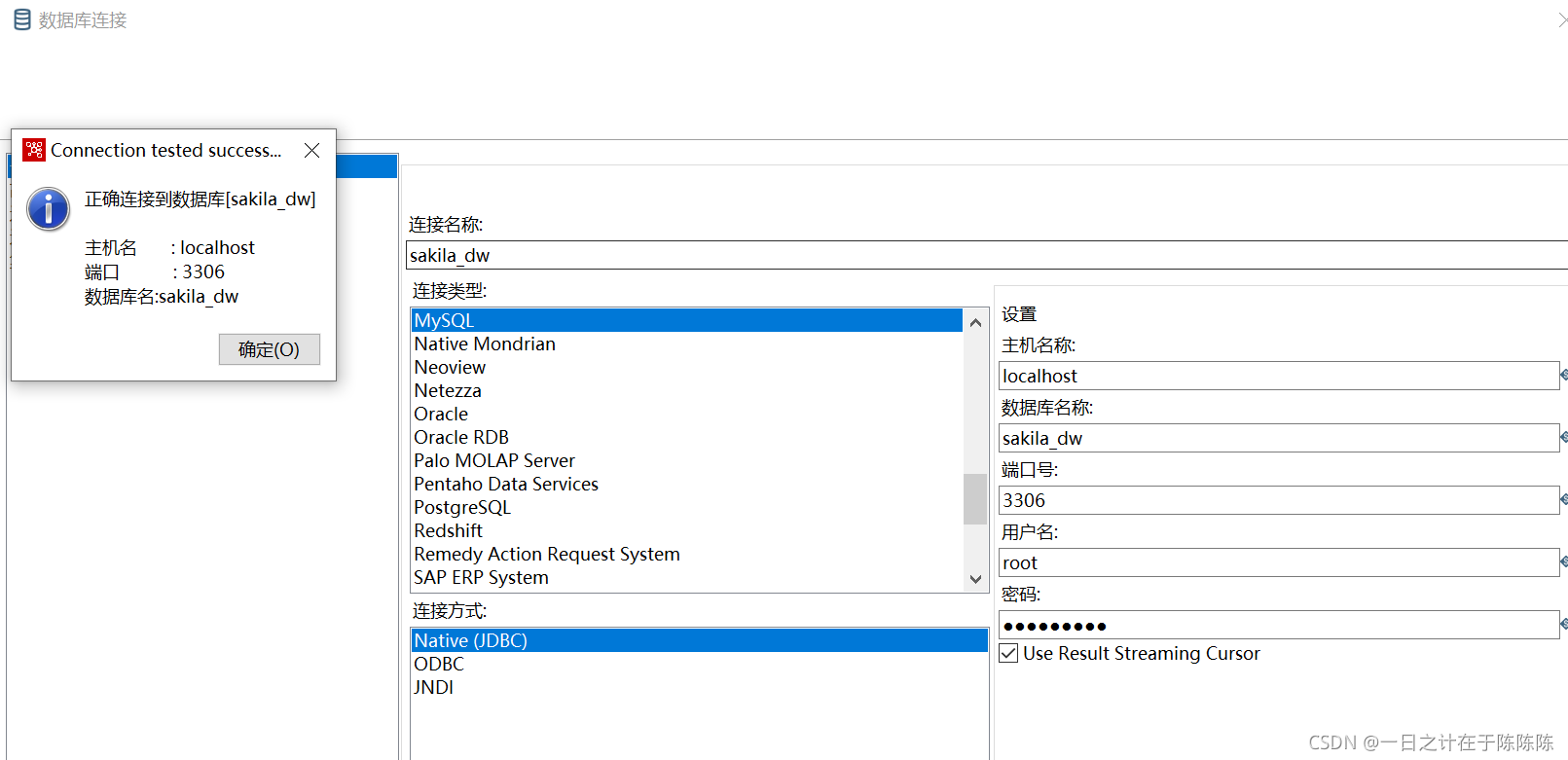Close the Connection tested success dialog
The width and height of the screenshot is (1568, 760).
[x=311, y=150]
